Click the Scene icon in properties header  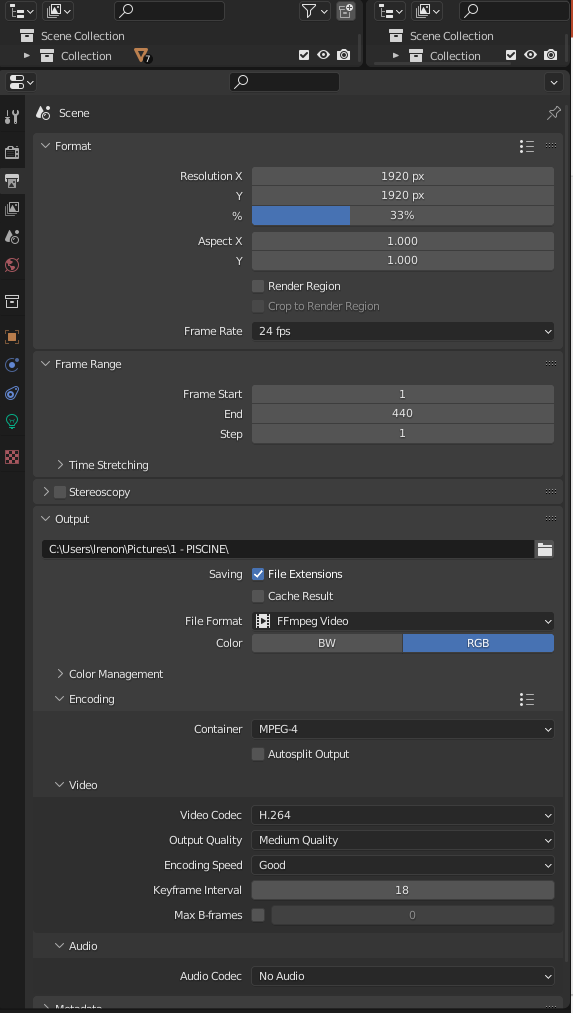44,113
